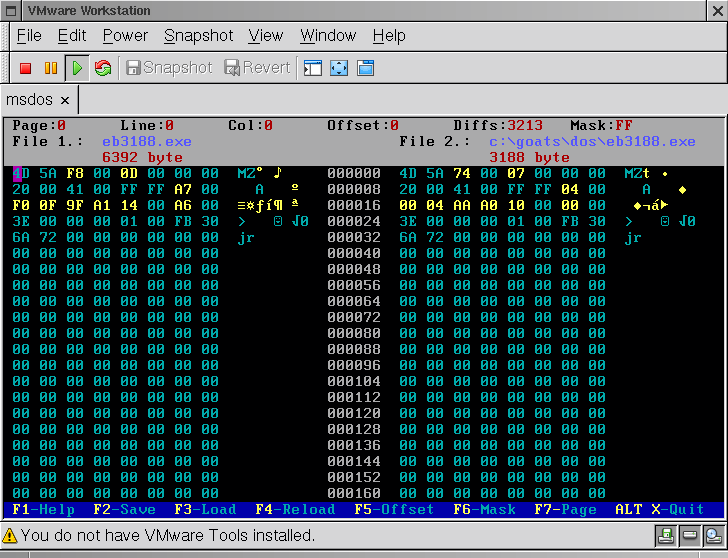Click the Offset:0 indicator
728x558 pixels.
[363, 125]
